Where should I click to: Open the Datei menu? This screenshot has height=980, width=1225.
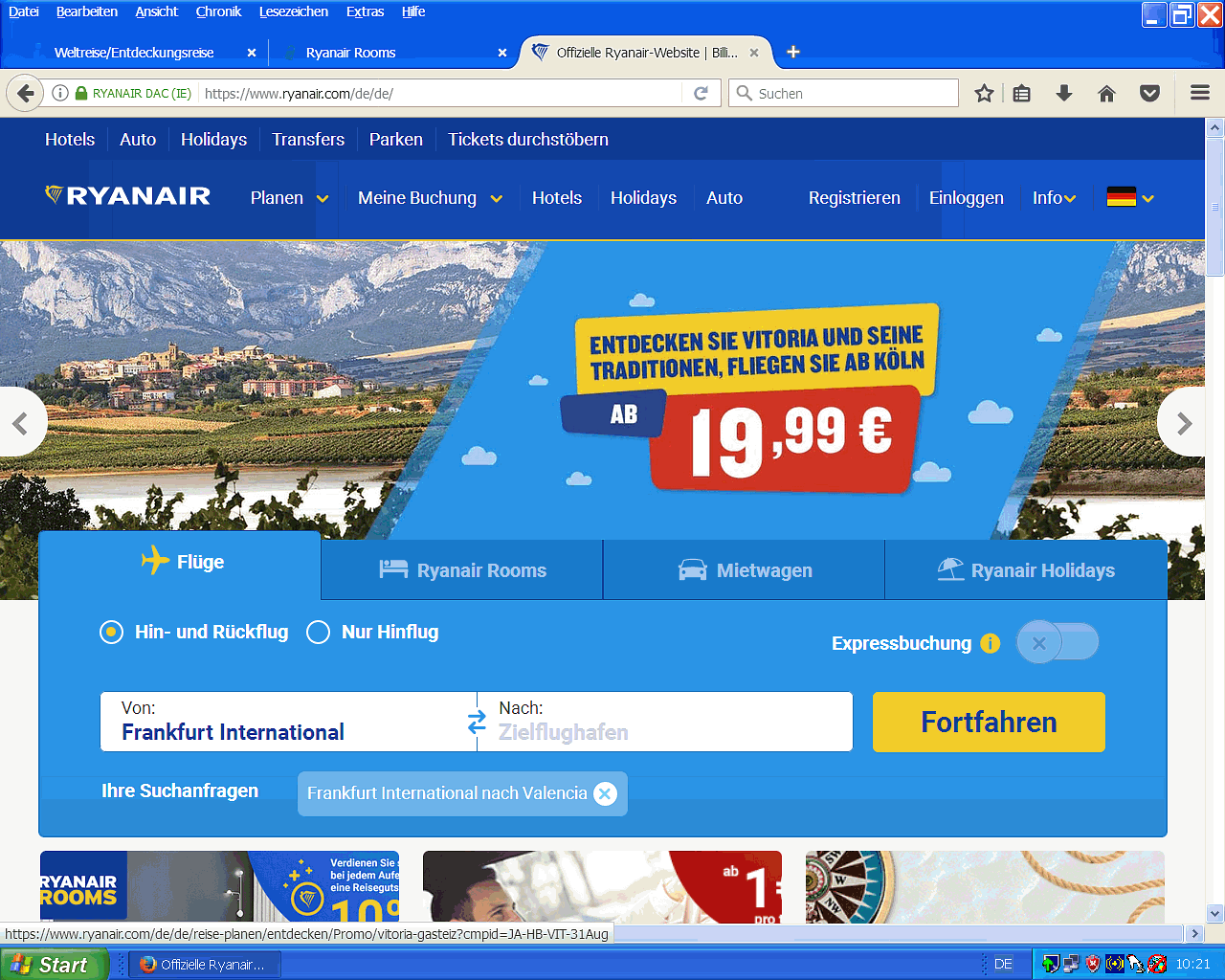(x=24, y=11)
